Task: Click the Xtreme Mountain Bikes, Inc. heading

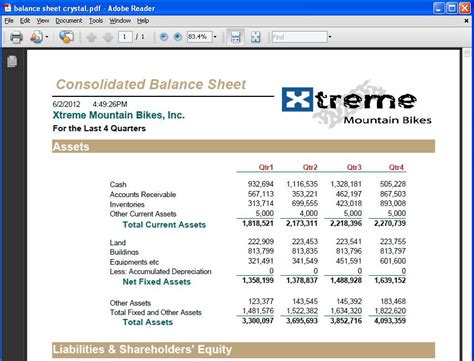Action: (x=119, y=115)
